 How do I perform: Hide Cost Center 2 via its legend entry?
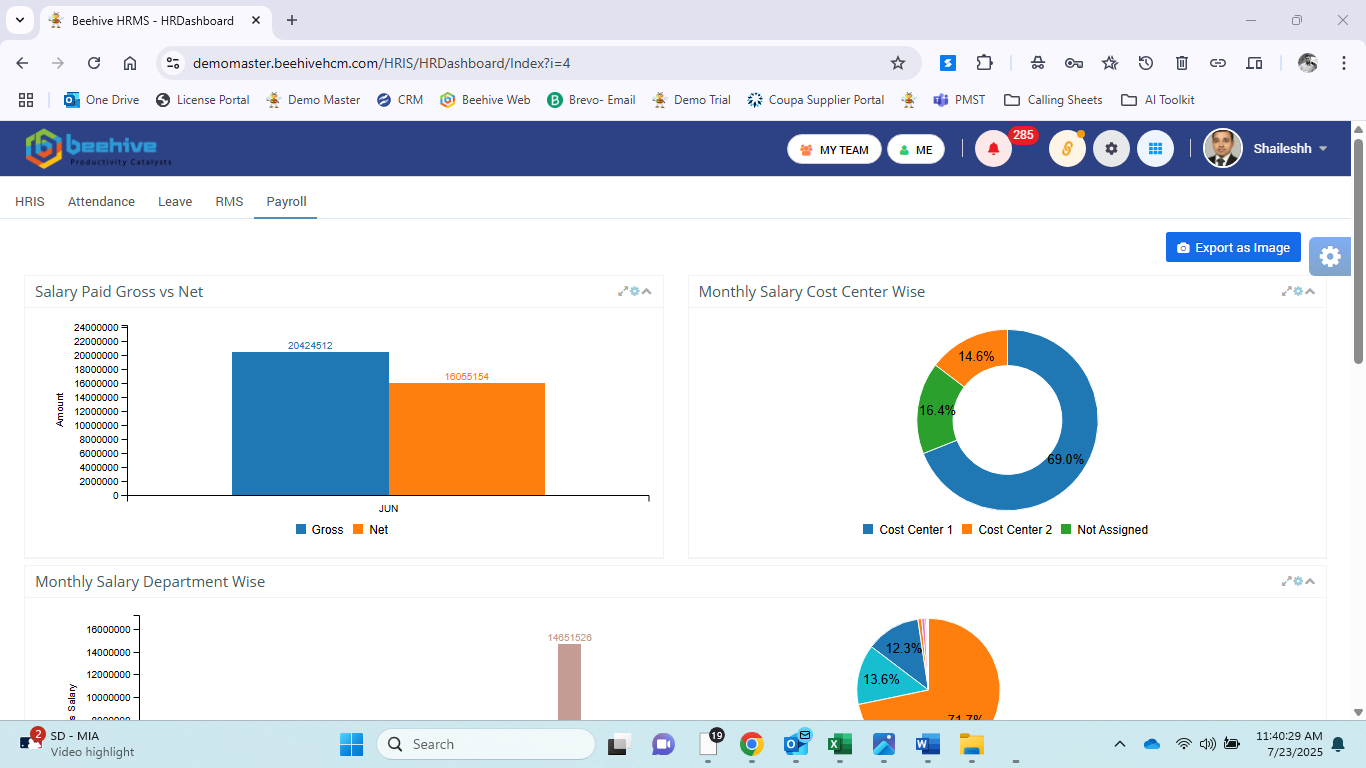[1011, 529]
